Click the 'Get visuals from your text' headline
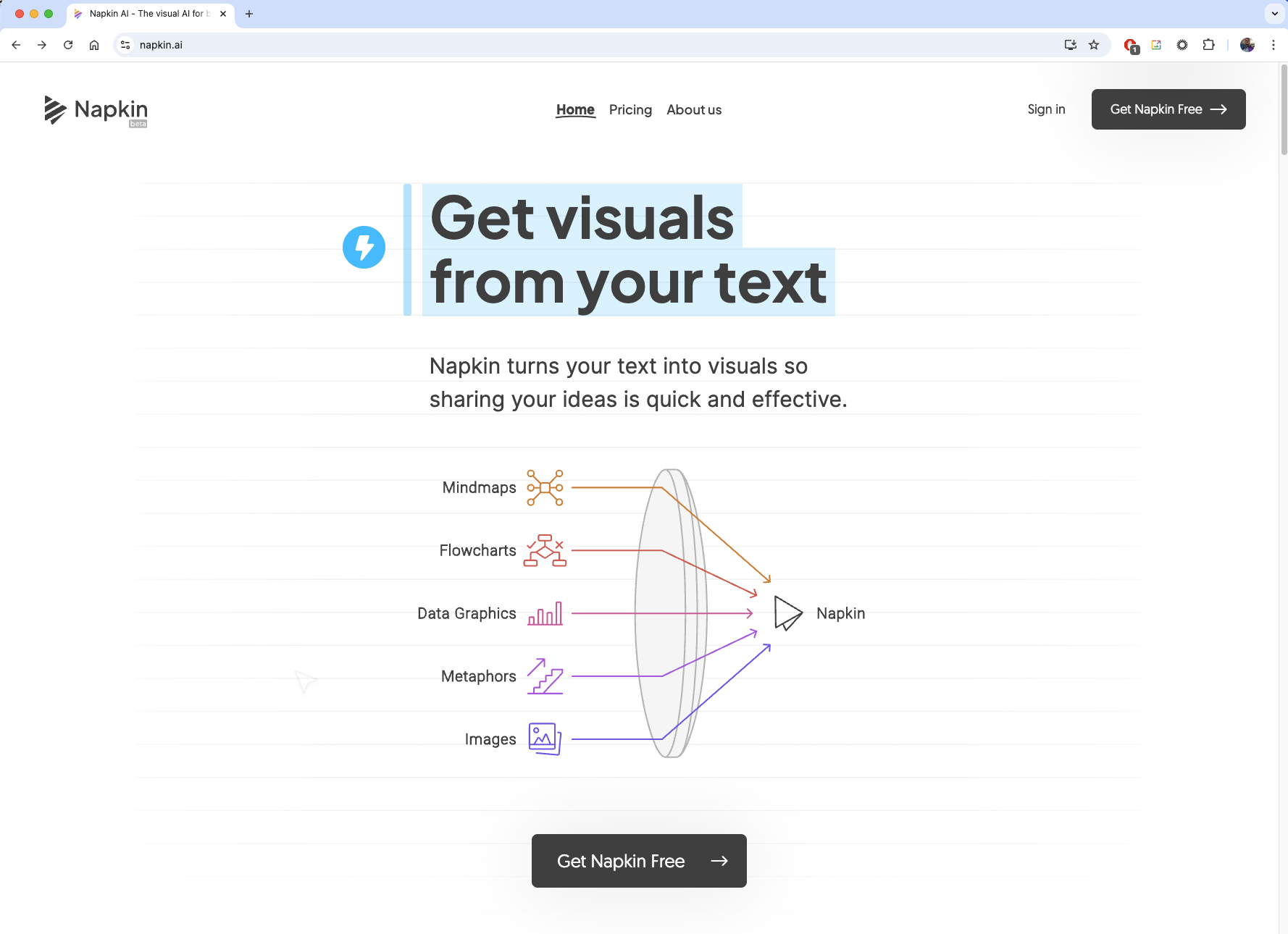1288x934 pixels. (x=628, y=250)
